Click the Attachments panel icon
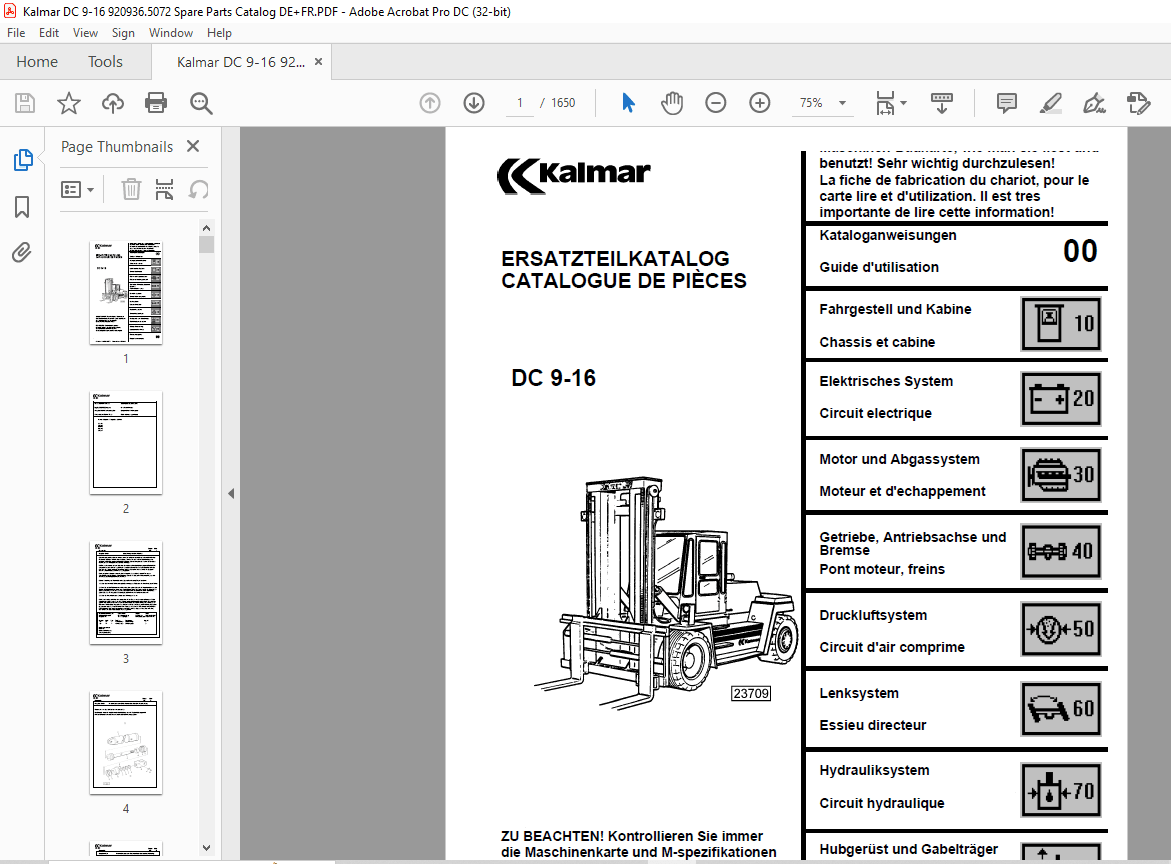The image size is (1171, 864). point(22,252)
